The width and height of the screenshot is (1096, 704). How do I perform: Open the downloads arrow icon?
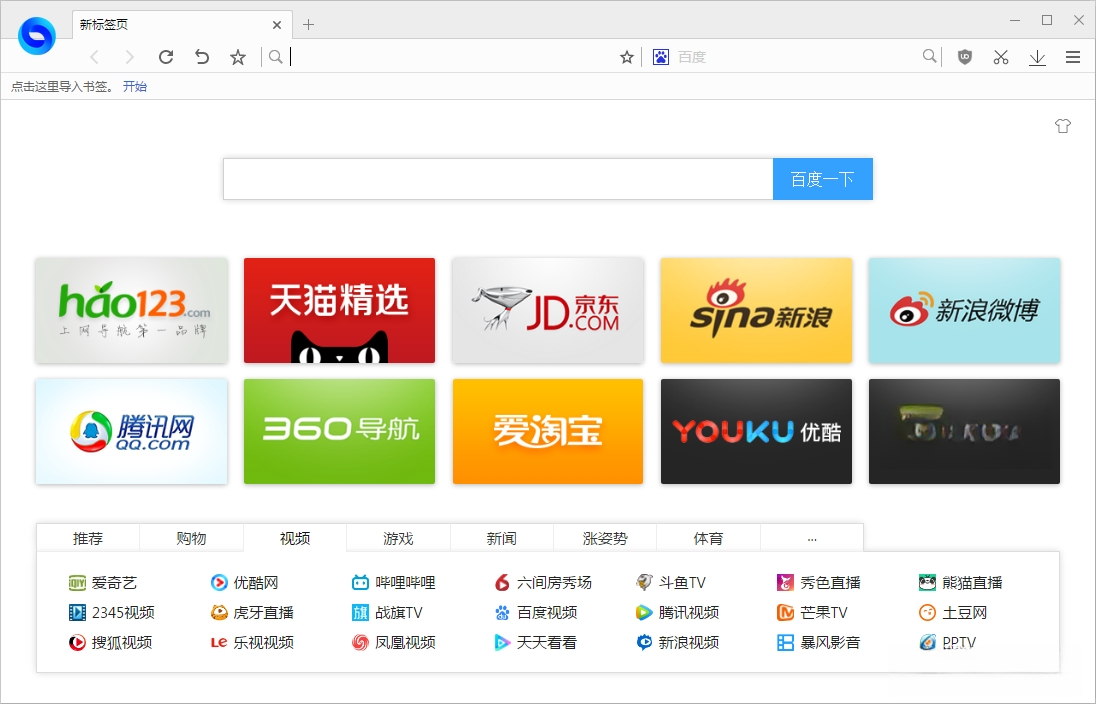click(x=1037, y=57)
